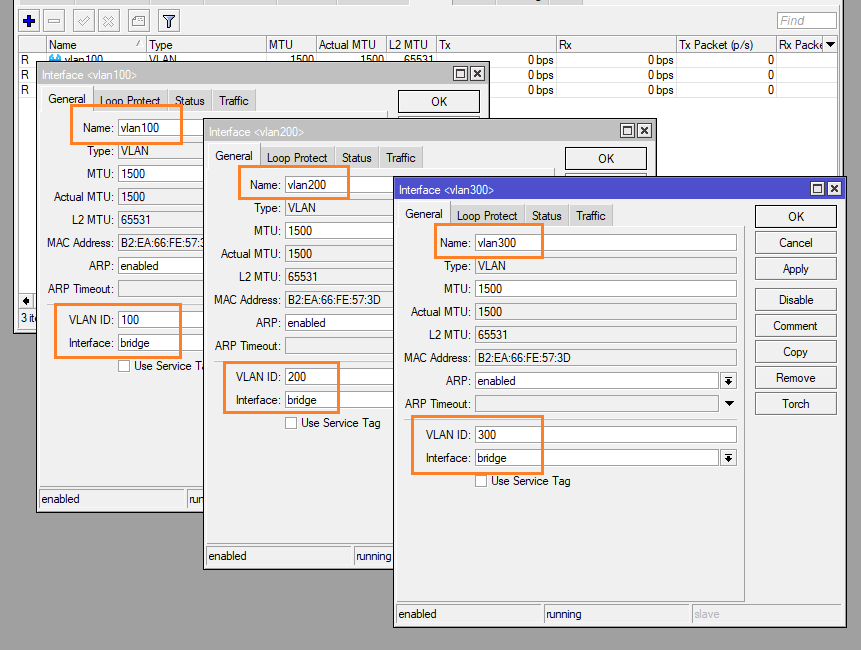Expand the ARP Timeout field in vlan300

(728, 404)
